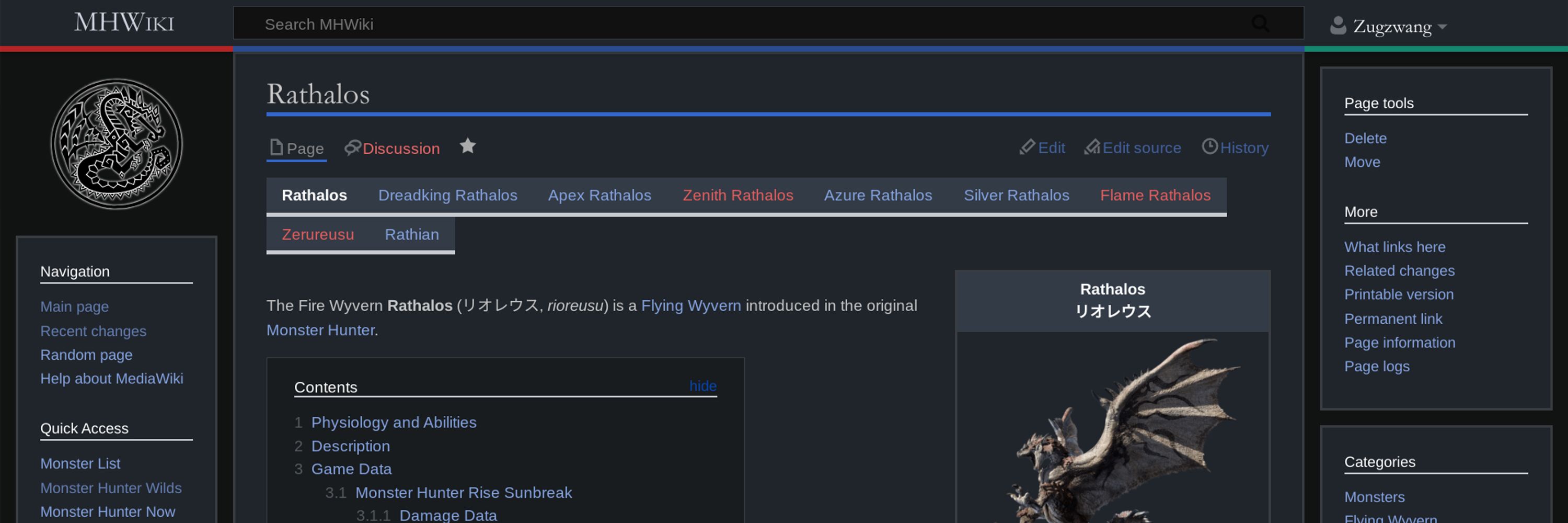The height and width of the screenshot is (523, 1568).
Task: Open Monster Hunter Wilds in Quick Access
Action: [x=111, y=488]
